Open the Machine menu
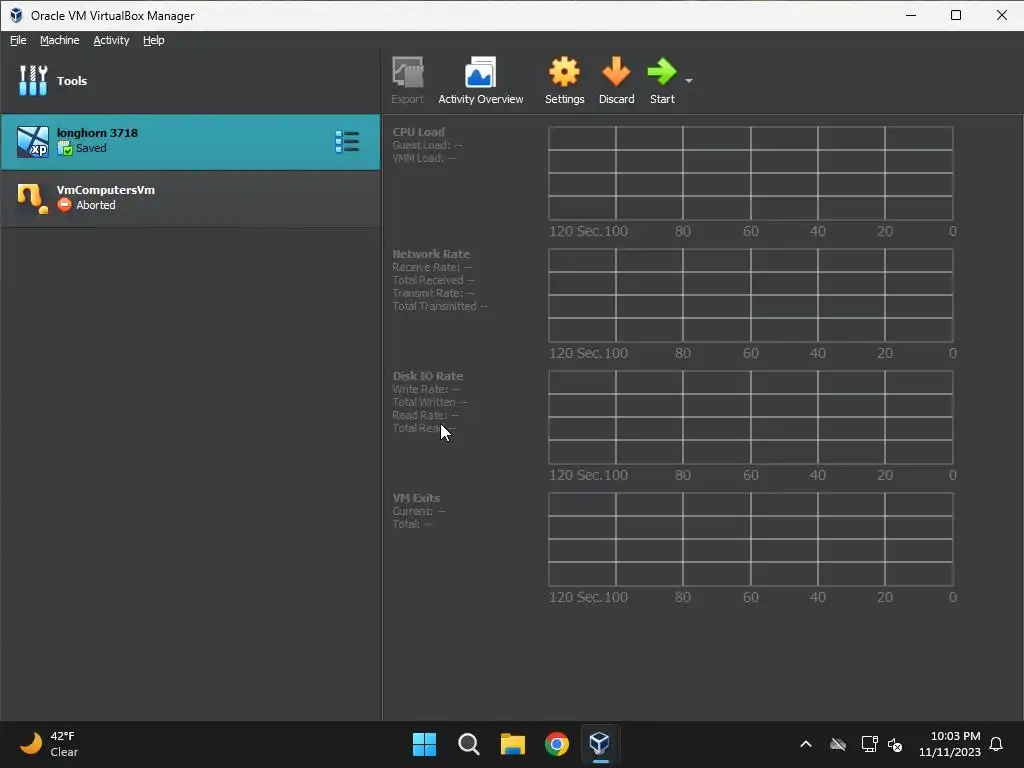The height and width of the screenshot is (768, 1024). click(x=59, y=40)
